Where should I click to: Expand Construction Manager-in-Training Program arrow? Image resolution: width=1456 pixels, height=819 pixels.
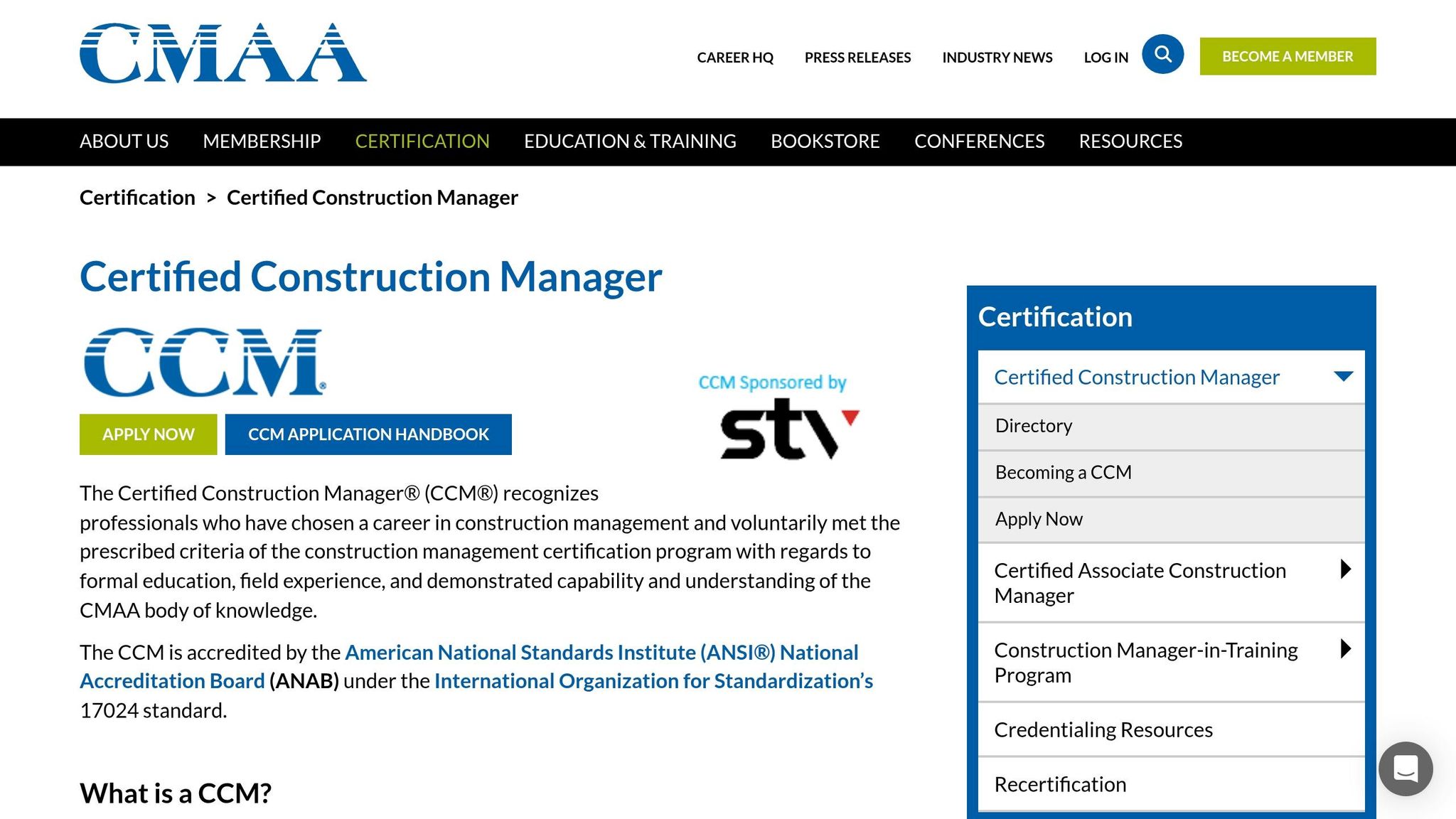point(1345,648)
